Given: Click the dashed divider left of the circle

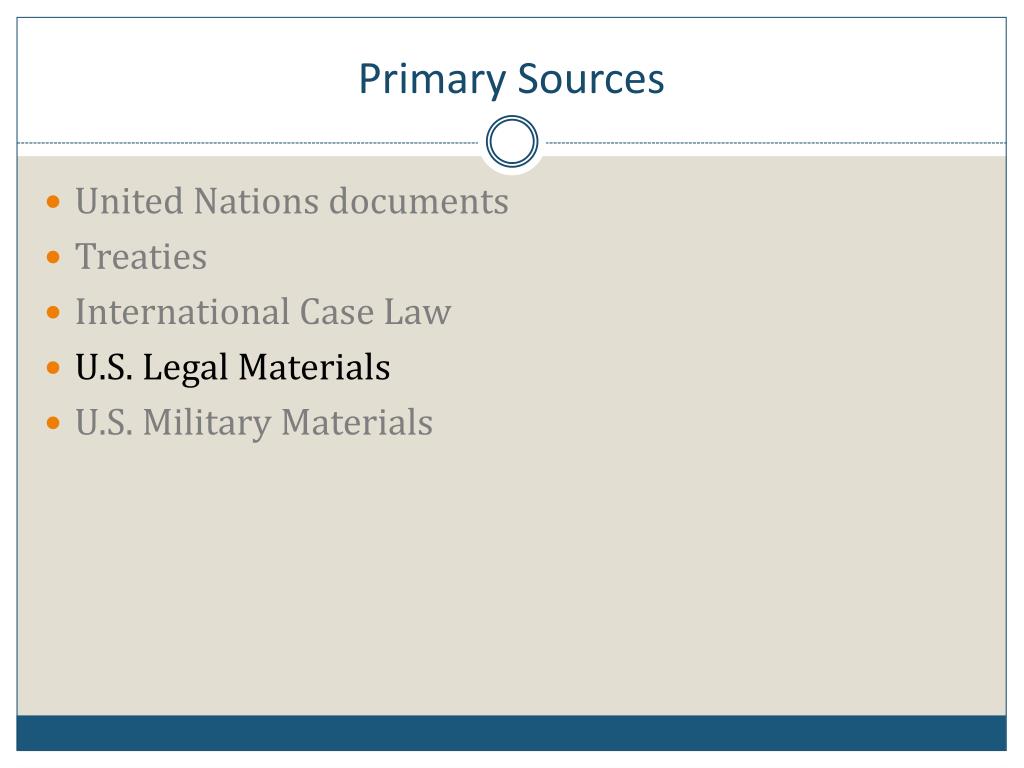Looking at the screenshot, I should point(250,143).
